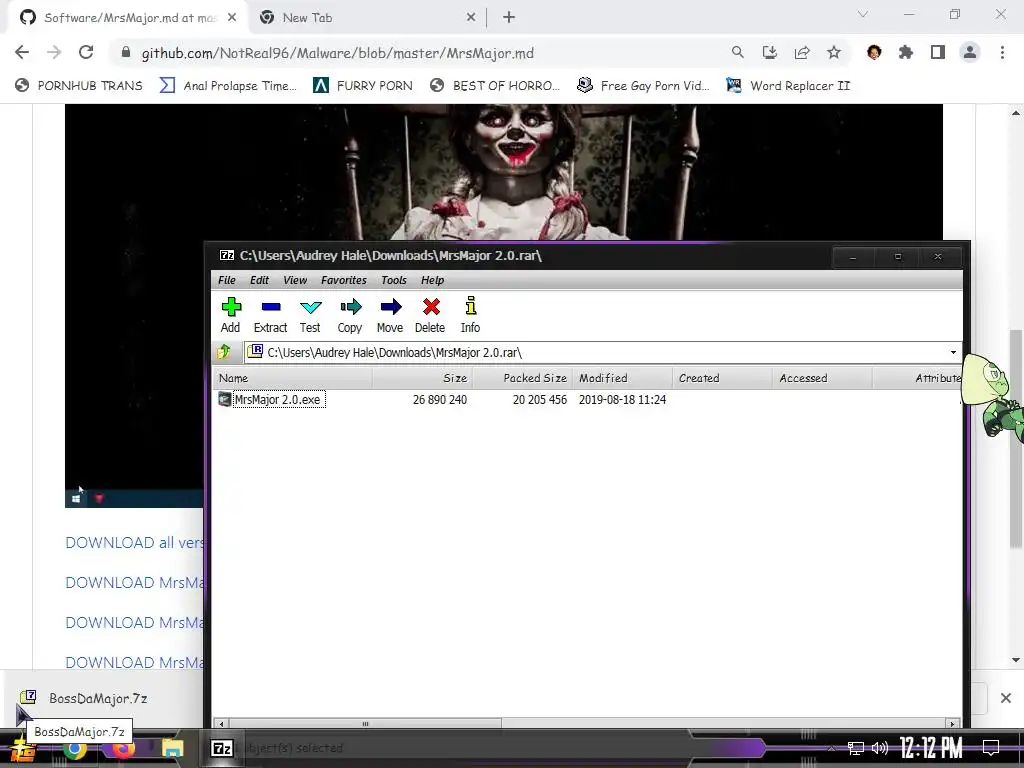Open the notification center icon
Image resolution: width=1024 pixels, height=768 pixels.
click(991, 748)
